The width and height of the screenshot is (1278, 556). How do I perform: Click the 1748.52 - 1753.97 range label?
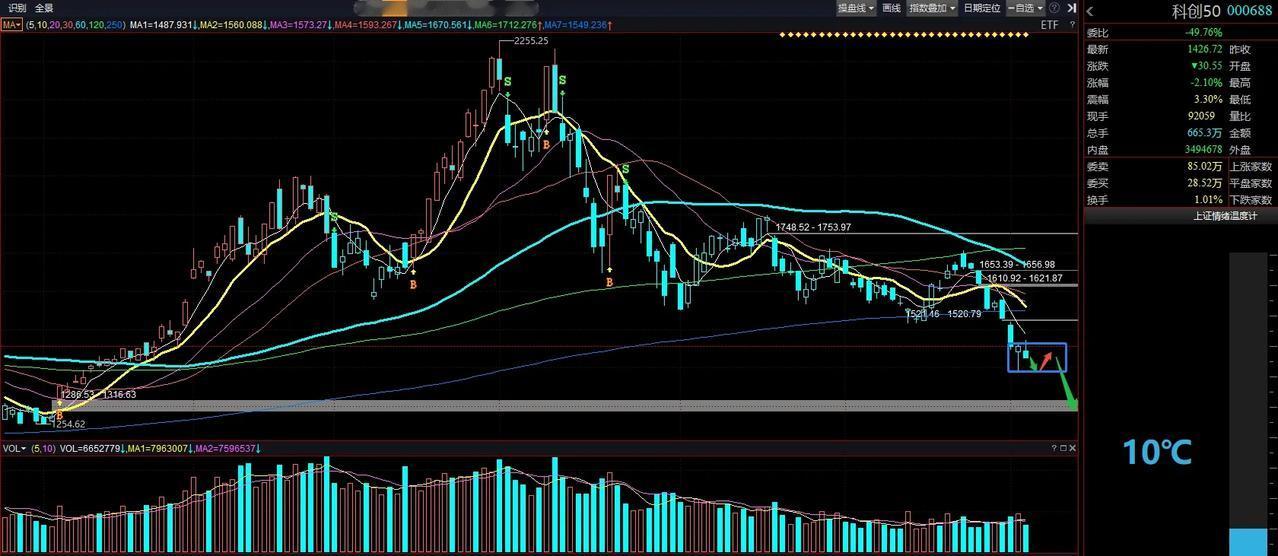click(x=813, y=227)
